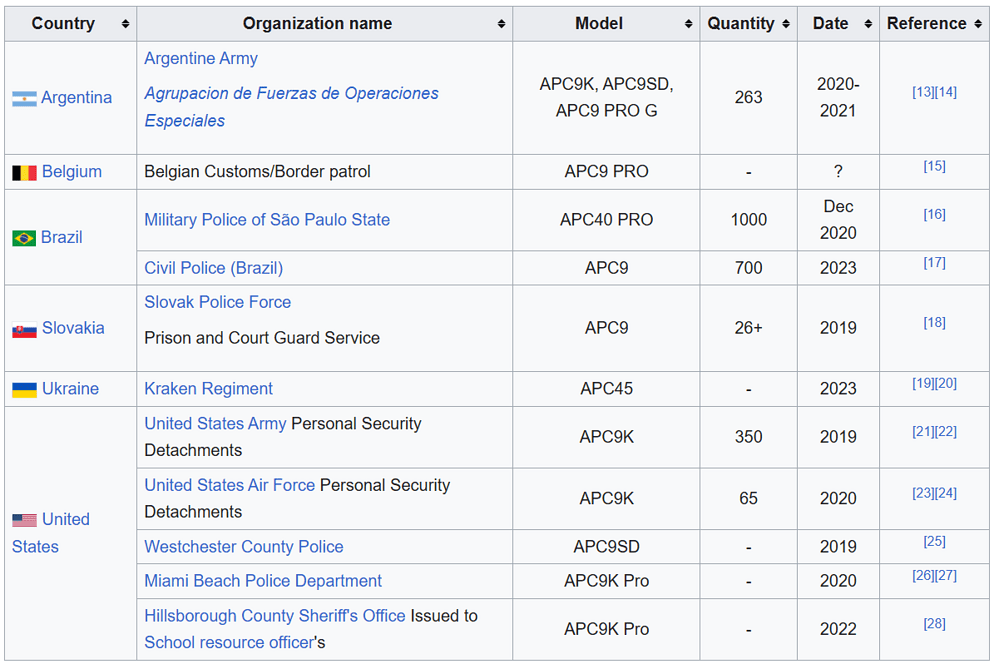Open reference [17] citation
Image resolution: width=999 pixels, height=664 pixels.
[x=935, y=263]
